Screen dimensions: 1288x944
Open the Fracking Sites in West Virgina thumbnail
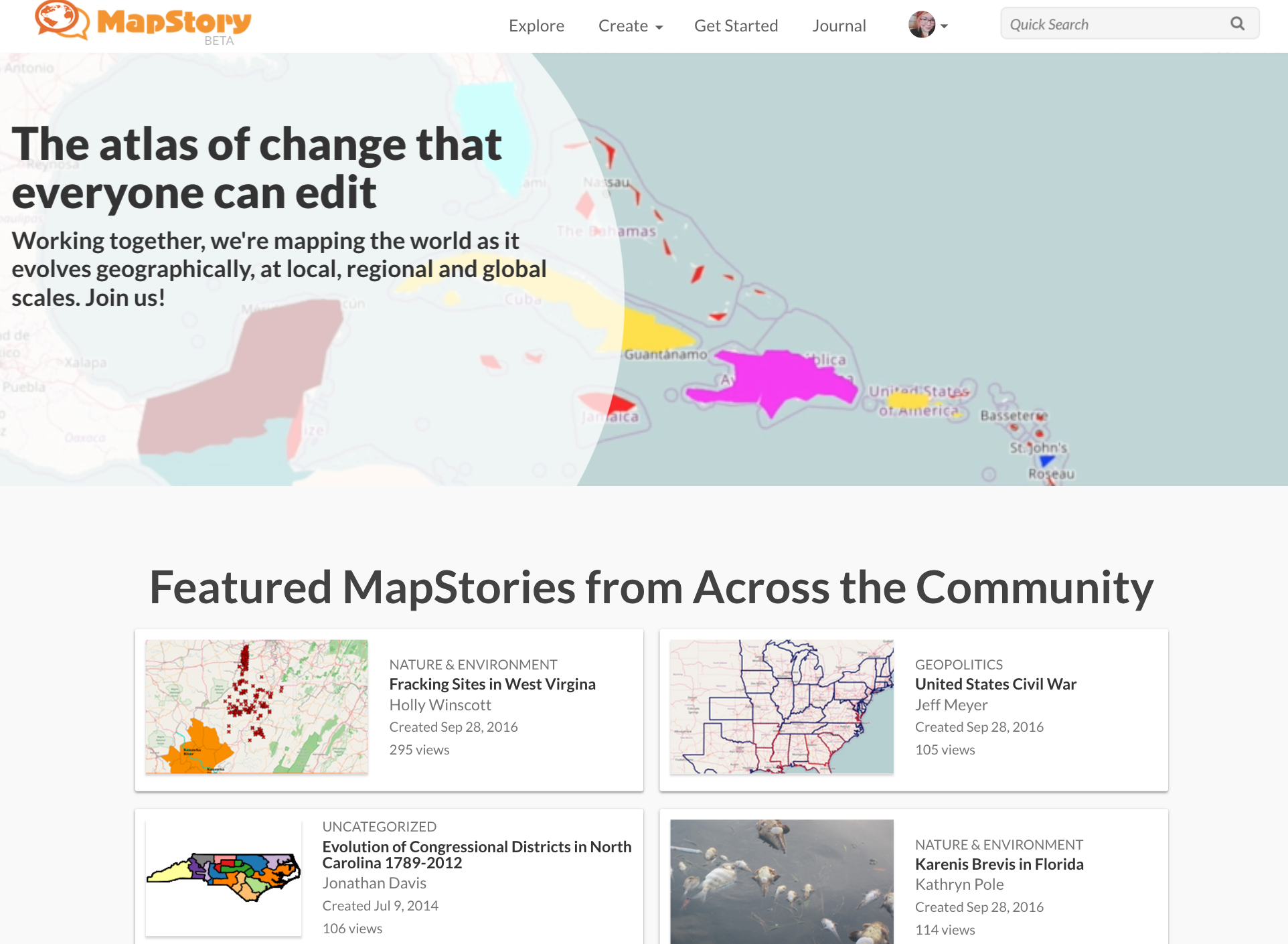tap(256, 706)
